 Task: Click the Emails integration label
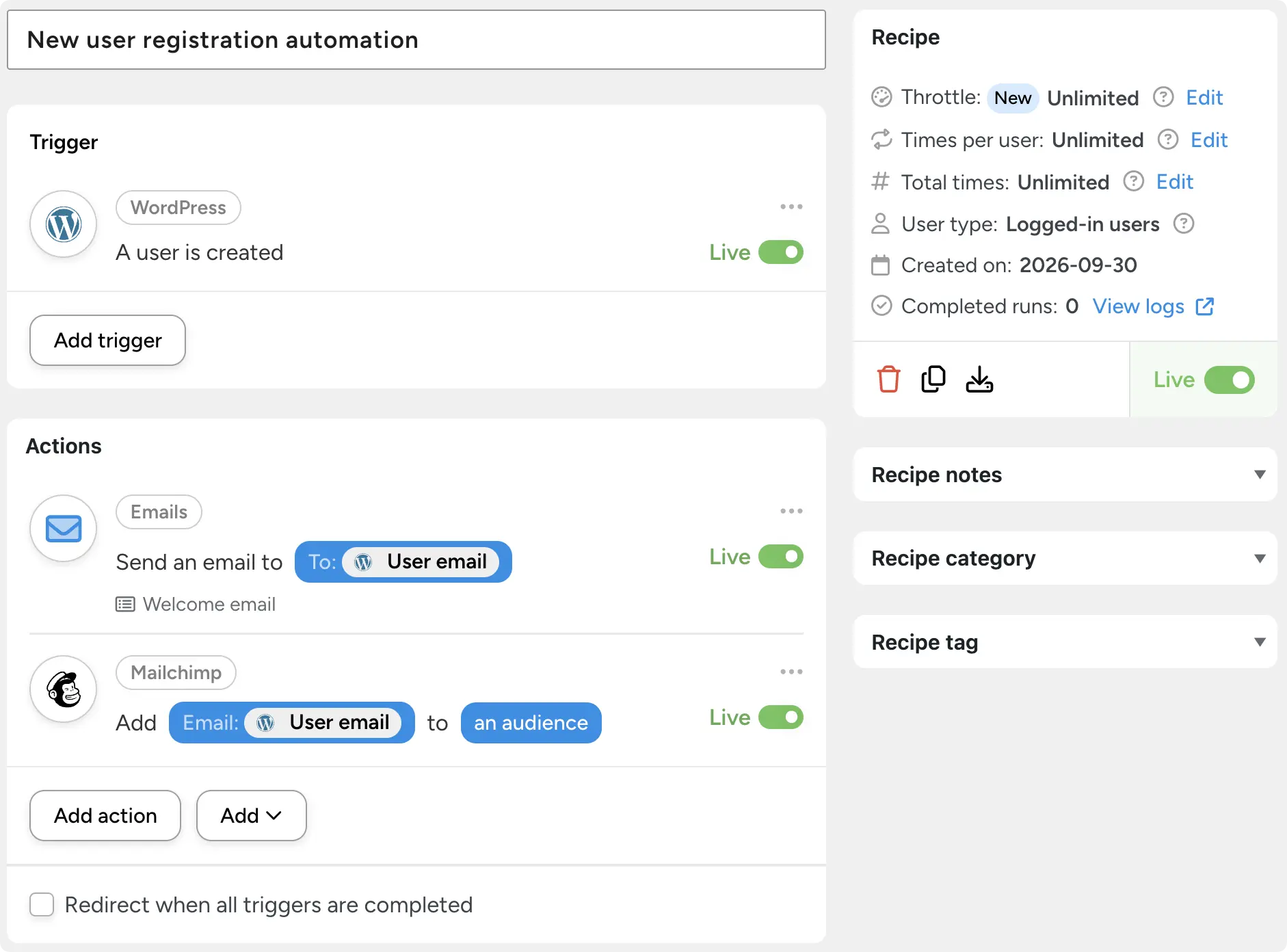(159, 512)
